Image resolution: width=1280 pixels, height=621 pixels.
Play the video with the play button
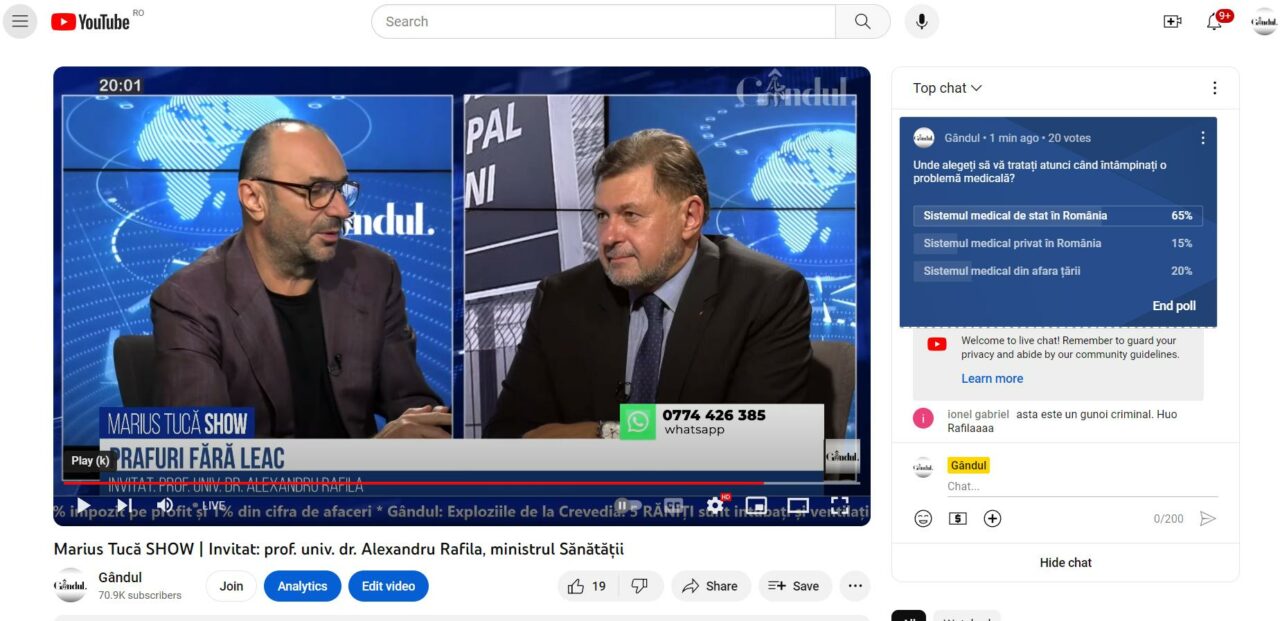(x=83, y=505)
